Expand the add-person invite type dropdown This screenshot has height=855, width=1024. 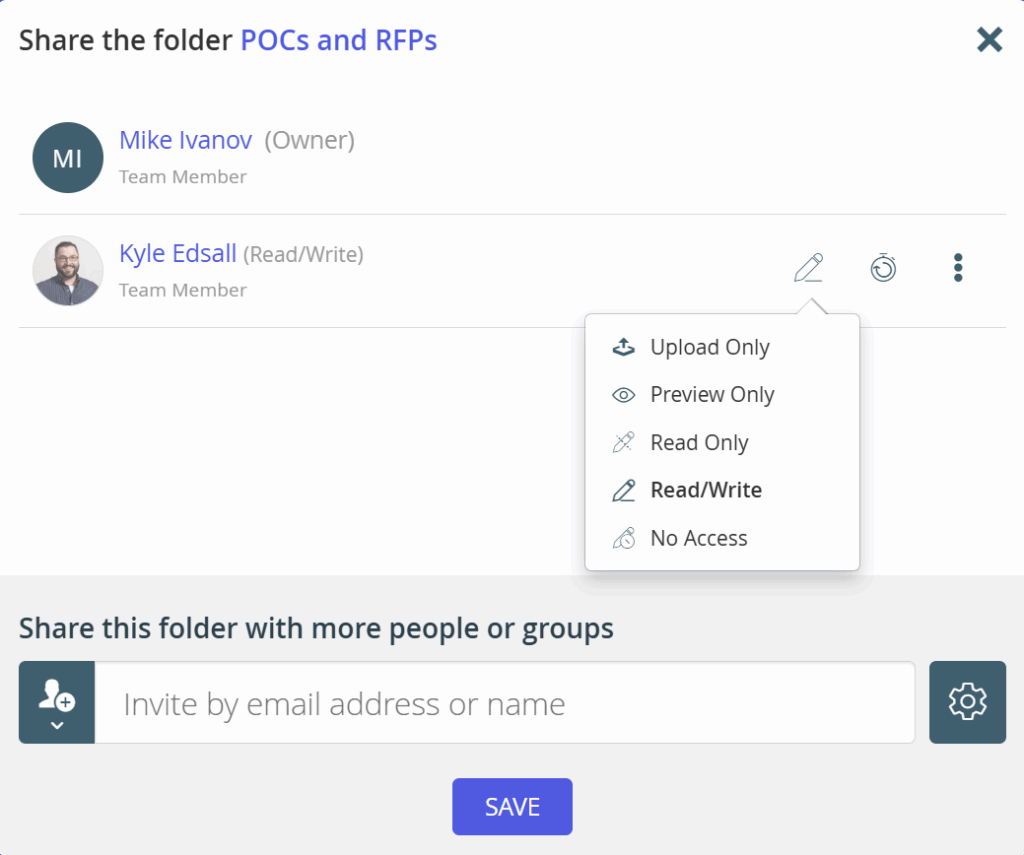(x=57, y=702)
